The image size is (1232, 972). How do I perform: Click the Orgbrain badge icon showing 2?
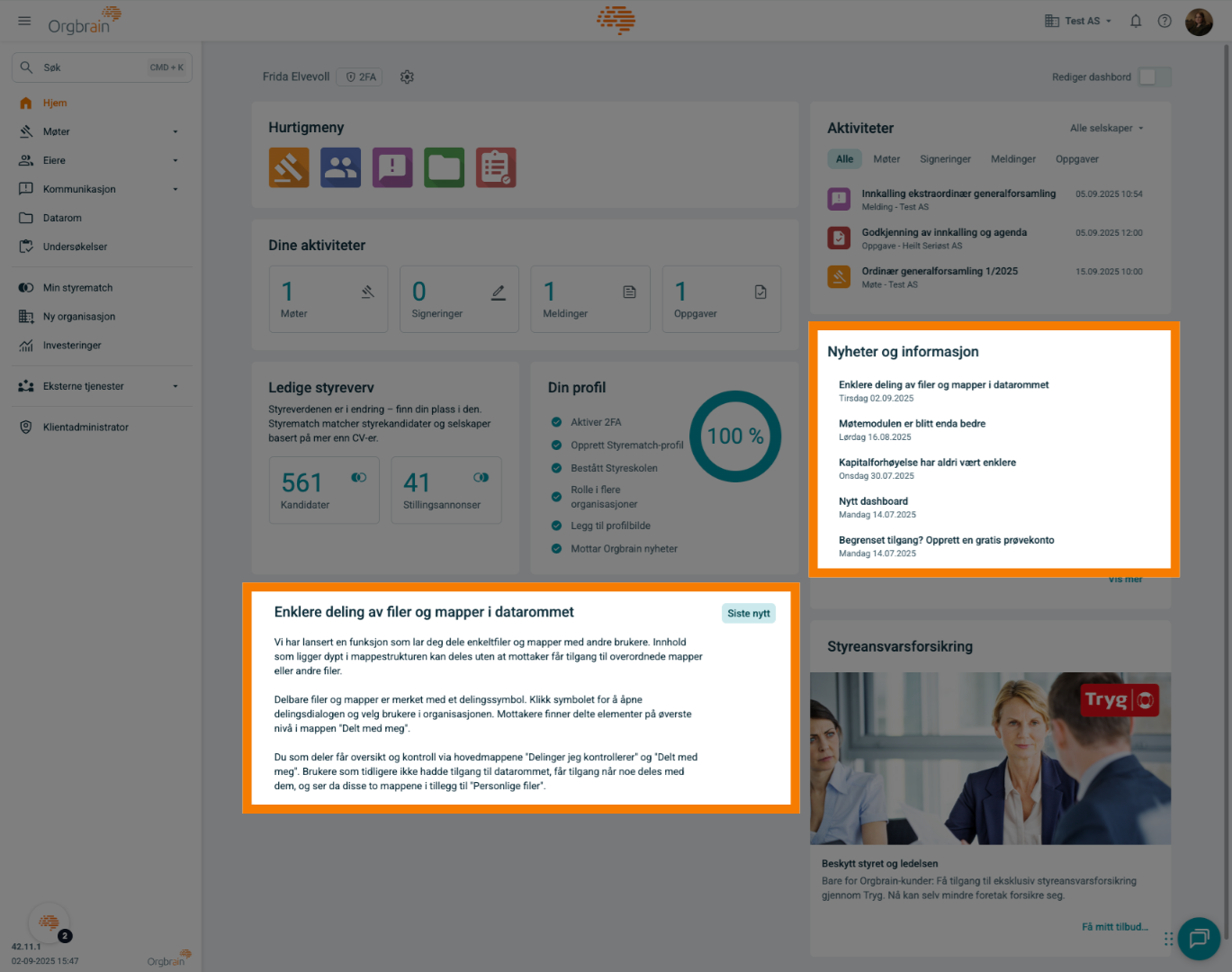point(49,922)
